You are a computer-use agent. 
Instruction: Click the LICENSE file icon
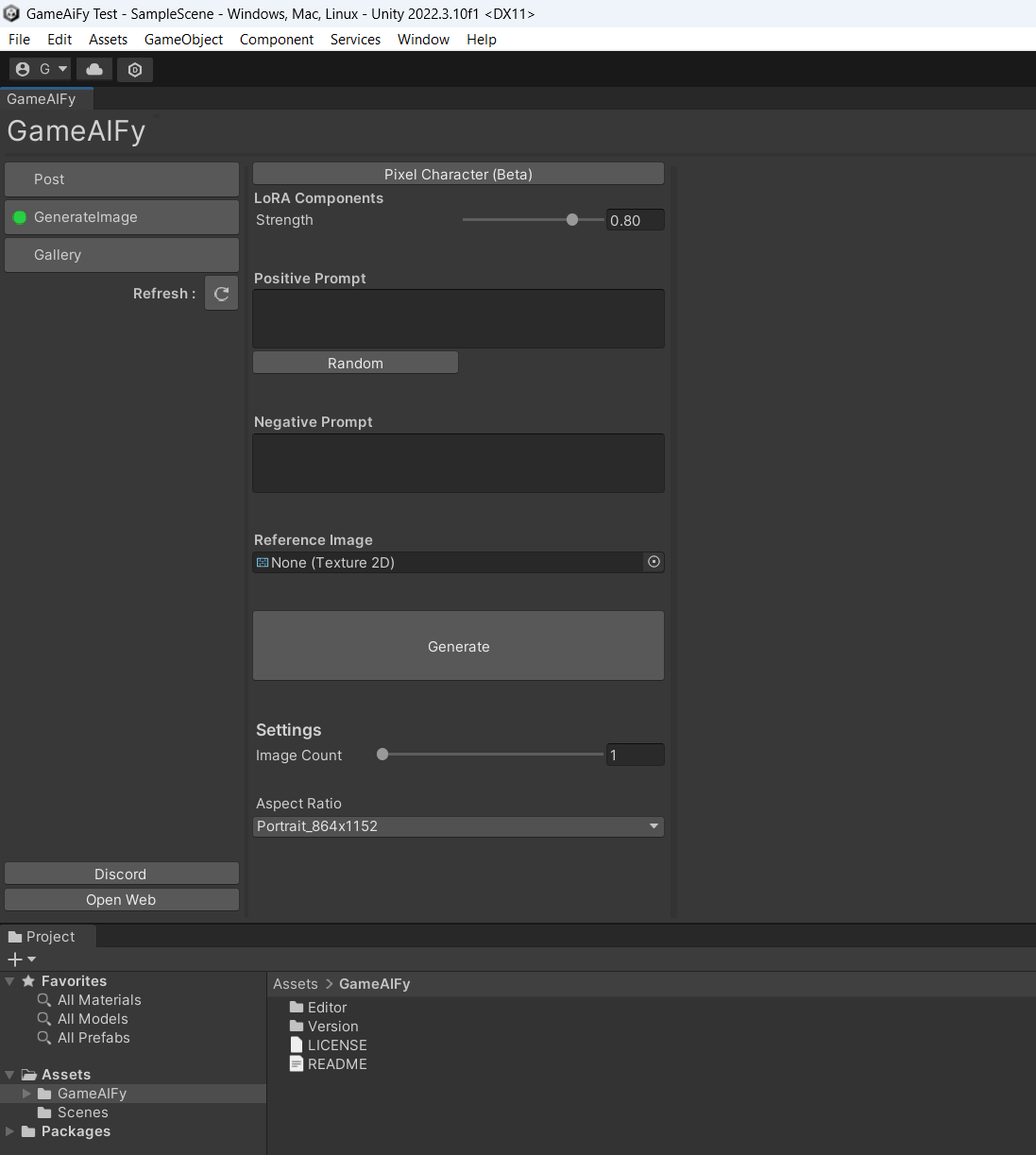(x=297, y=1045)
